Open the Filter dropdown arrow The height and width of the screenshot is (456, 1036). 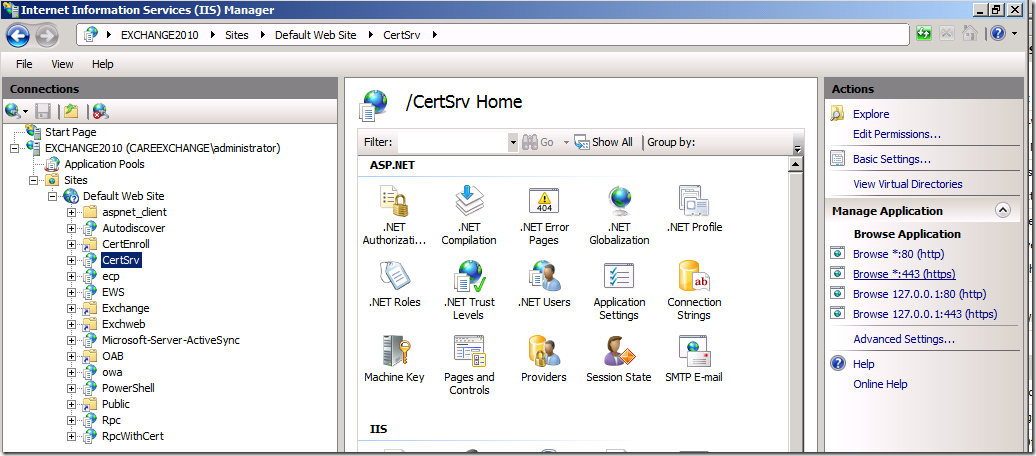point(513,142)
